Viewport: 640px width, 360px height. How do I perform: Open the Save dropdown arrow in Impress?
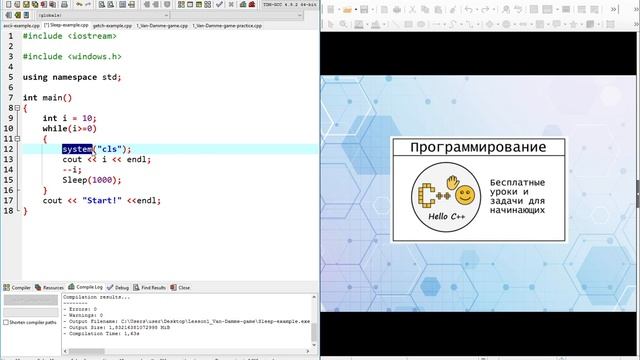tap(373, 9)
